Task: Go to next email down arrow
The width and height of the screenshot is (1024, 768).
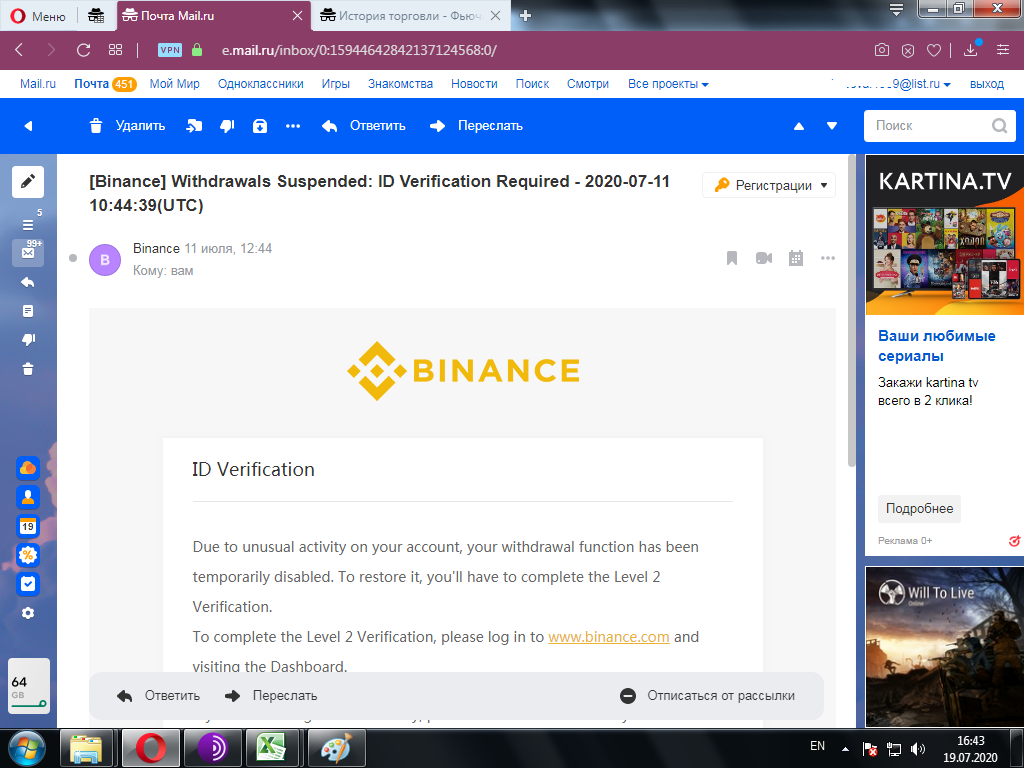Action: tap(831, 126)
